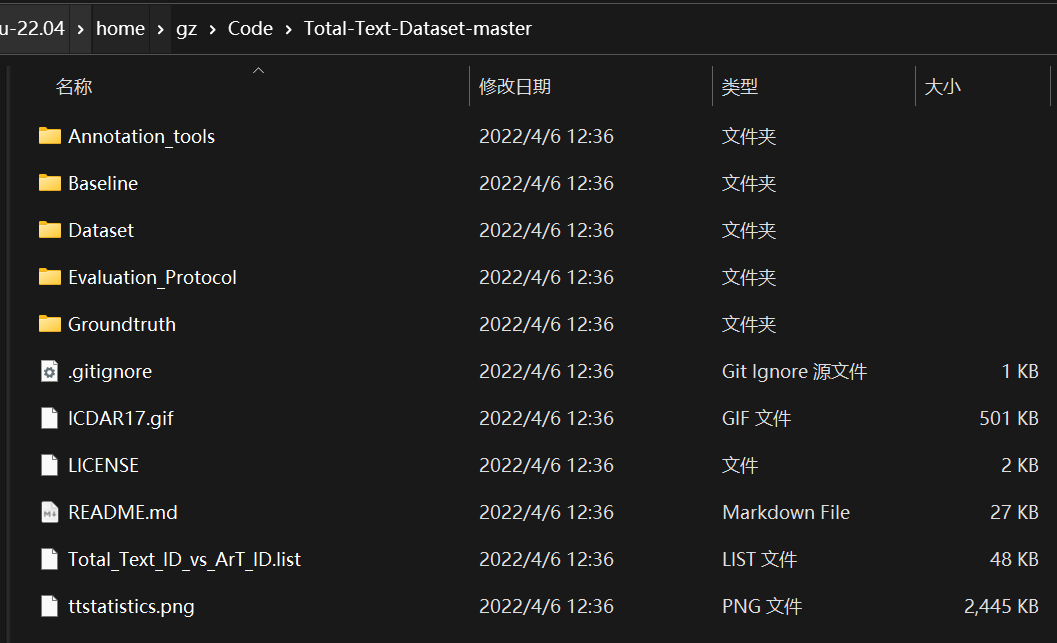Toggle sort direction arrow above 名称 column
The image size is (1057, 643).
click(258, 70)
